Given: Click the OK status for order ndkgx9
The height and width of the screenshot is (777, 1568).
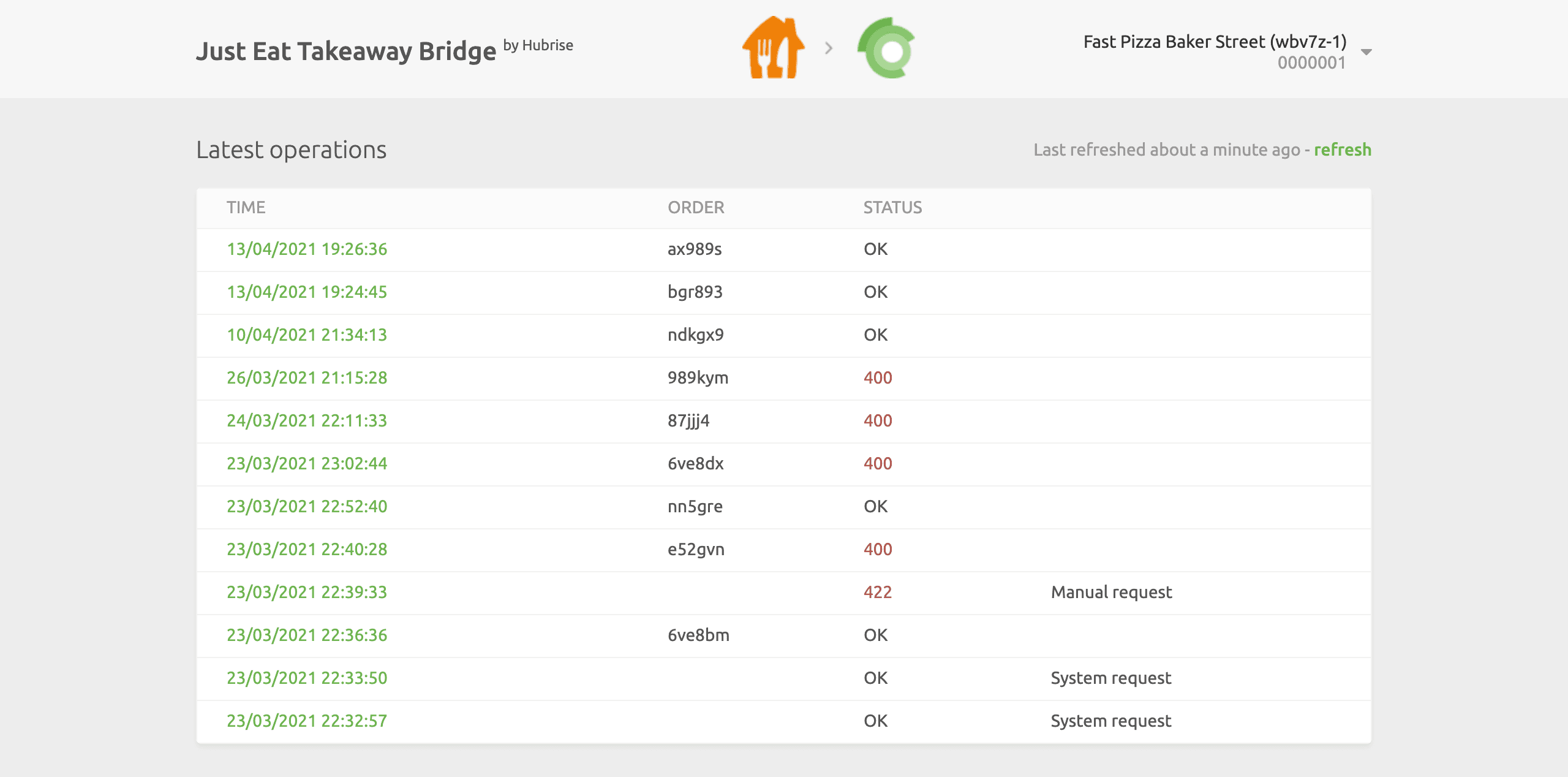Looking at the screenshot, I should (876, 335).
